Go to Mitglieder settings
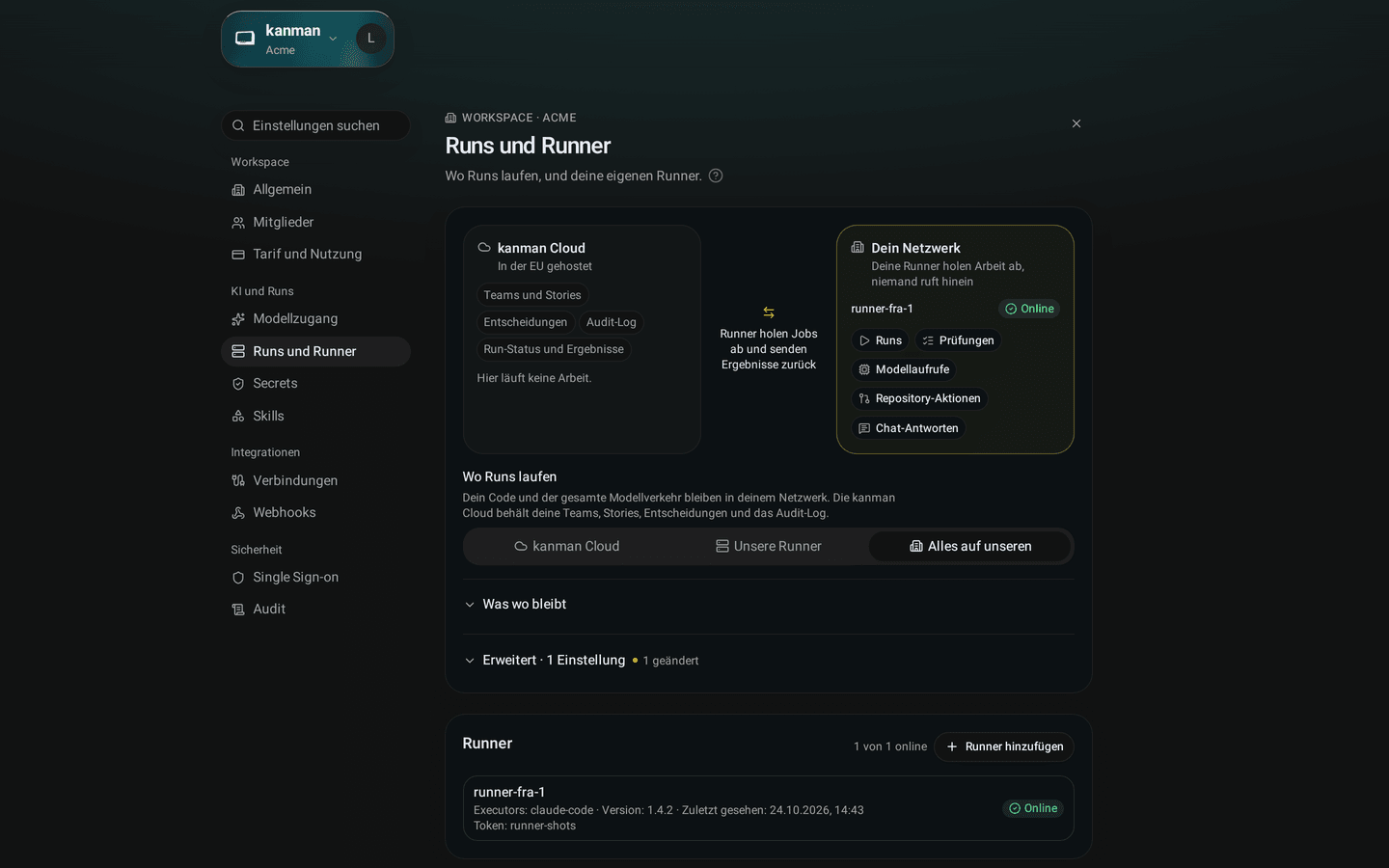Screen dimensions: 1389x868 (315, 222)
